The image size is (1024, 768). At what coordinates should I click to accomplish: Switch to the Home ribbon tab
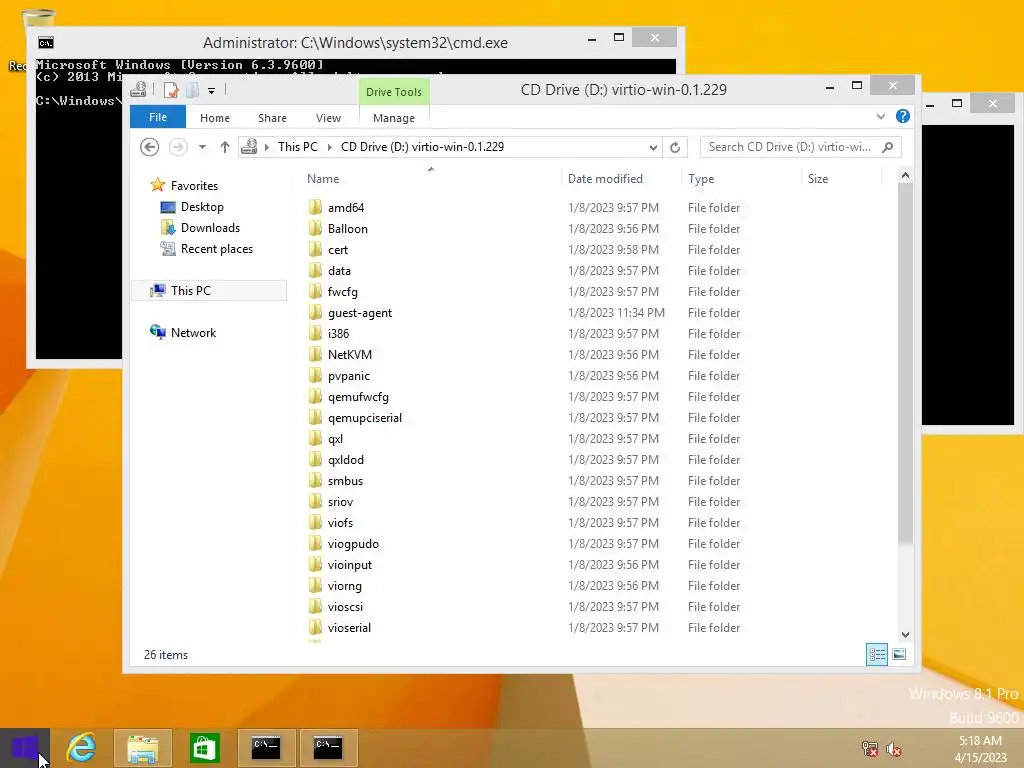click(x=215, y=118)
